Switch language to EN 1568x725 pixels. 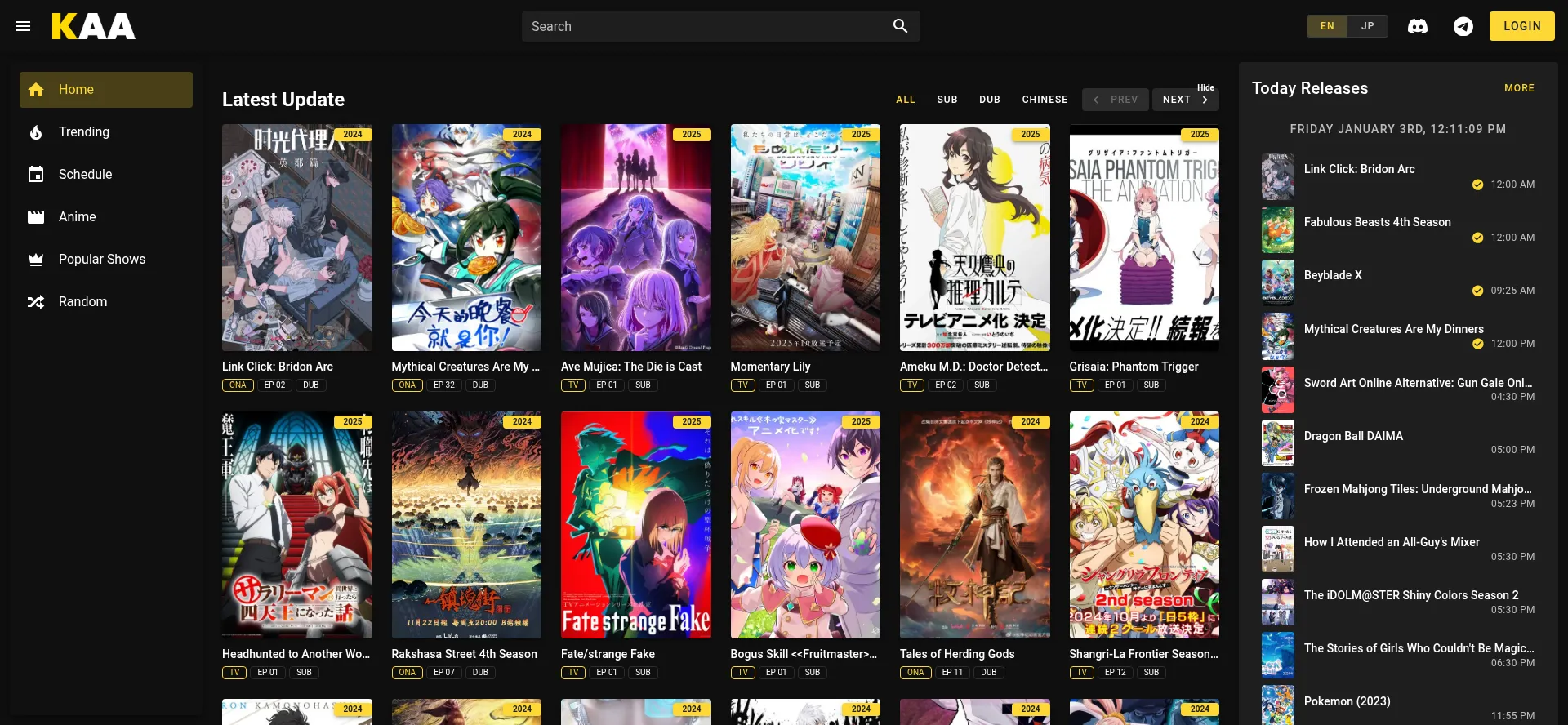point(1327,26)
